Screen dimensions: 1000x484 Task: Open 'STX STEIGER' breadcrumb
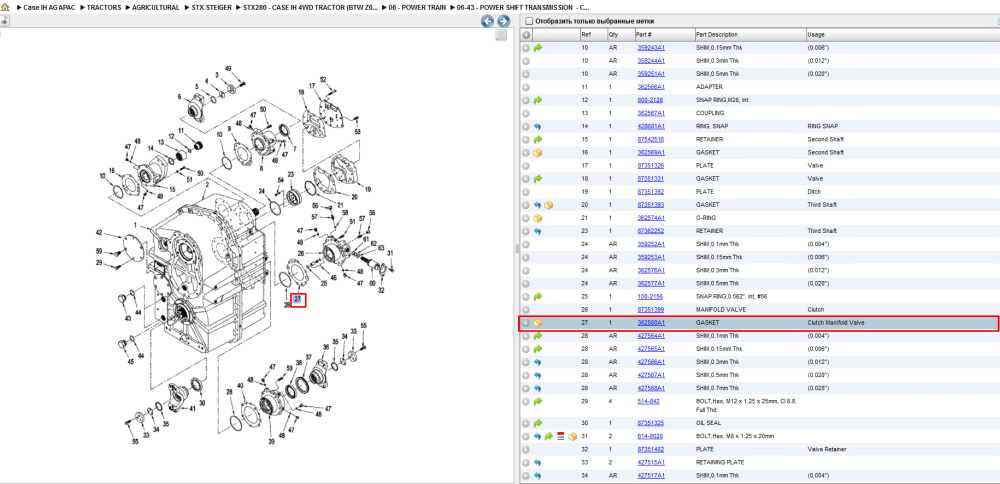(212, 8)
